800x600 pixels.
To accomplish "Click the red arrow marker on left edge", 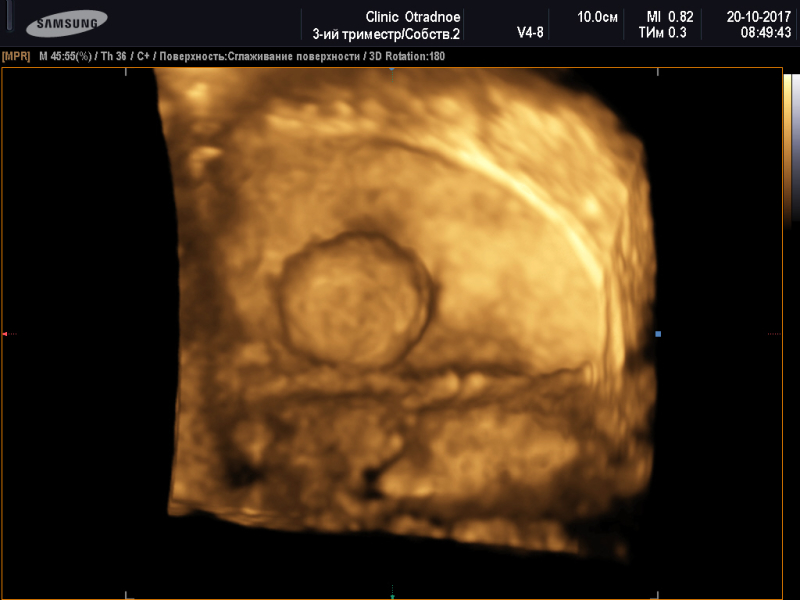I will [5, 334].
